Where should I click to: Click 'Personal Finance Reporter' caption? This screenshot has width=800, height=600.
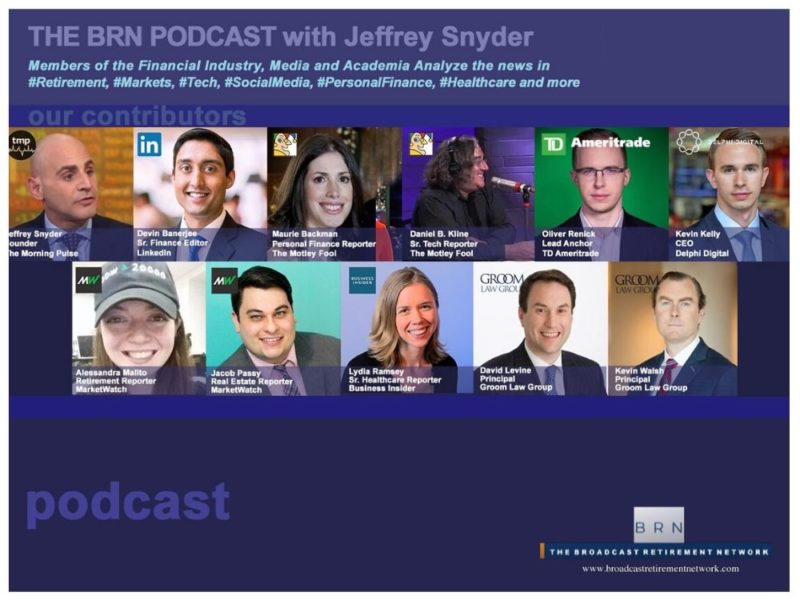324,244
